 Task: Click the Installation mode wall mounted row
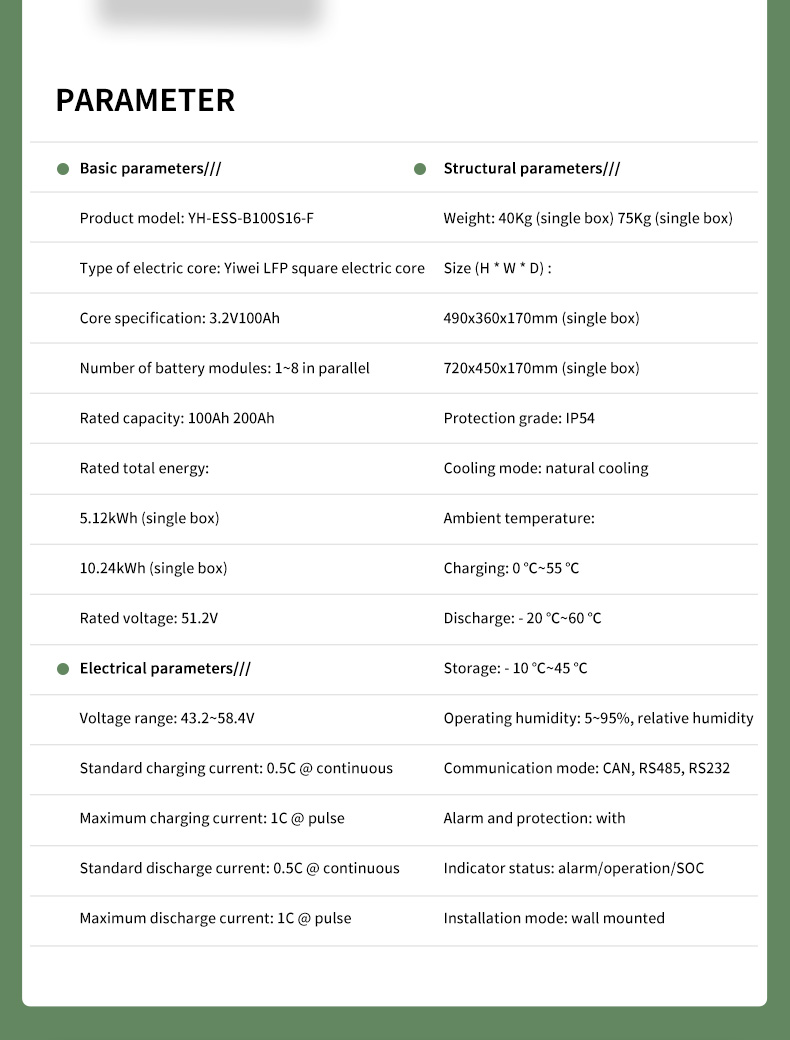point(554,919)
